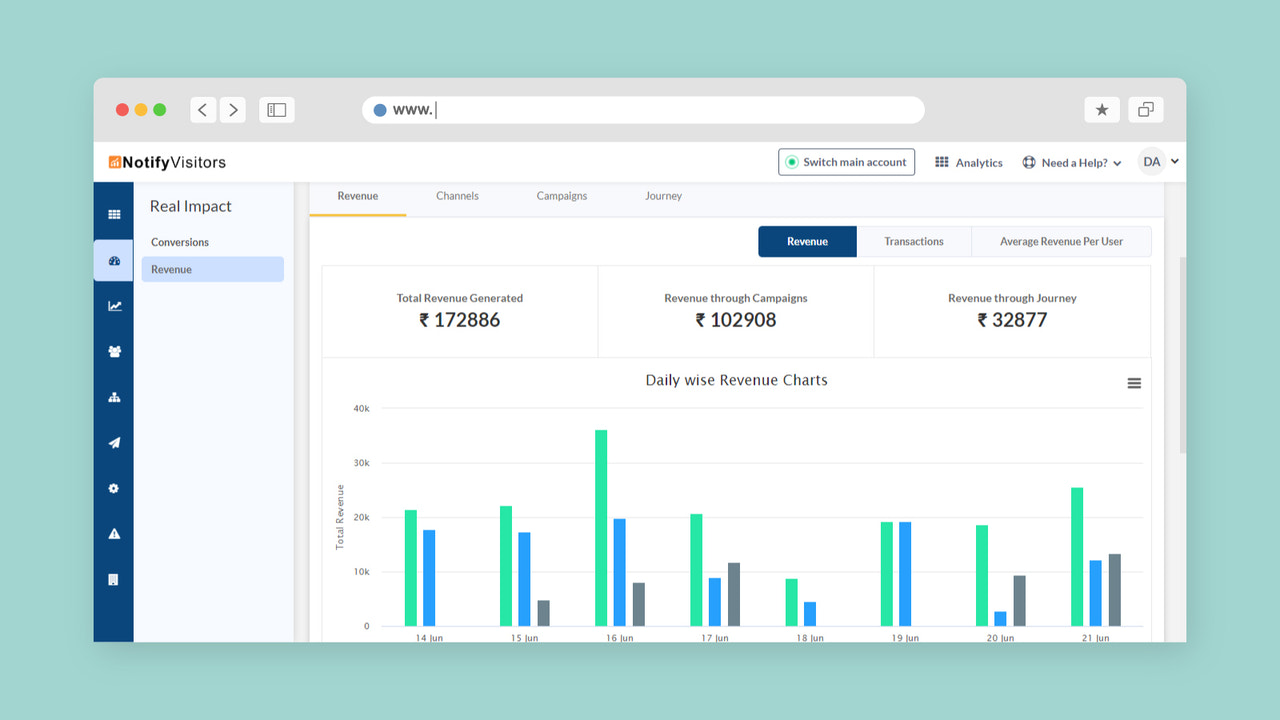Screen dimensions: 1280x720
Task: Select the journey sitemap icon in sidebar
Action: pos(113,397)
